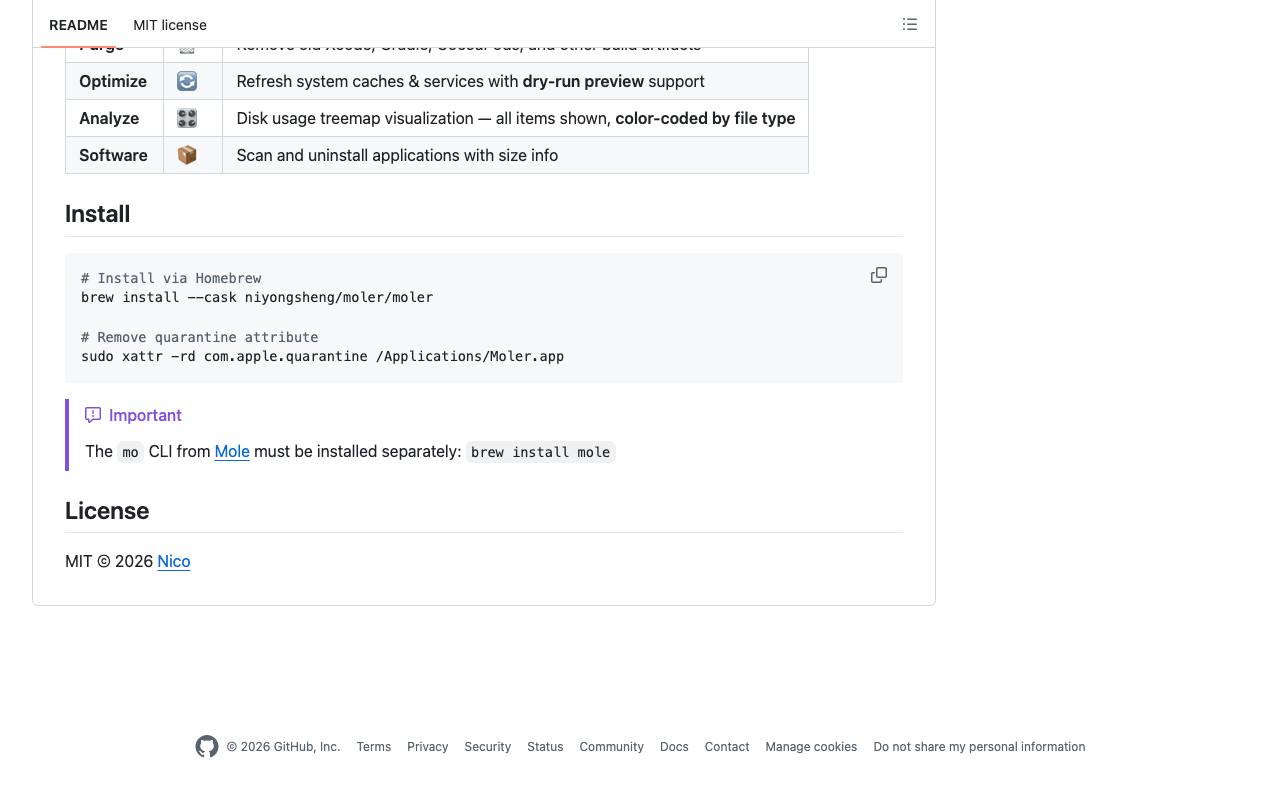Switch to the README tab
Screen dimensions: 1280x800
pos(78,25)
